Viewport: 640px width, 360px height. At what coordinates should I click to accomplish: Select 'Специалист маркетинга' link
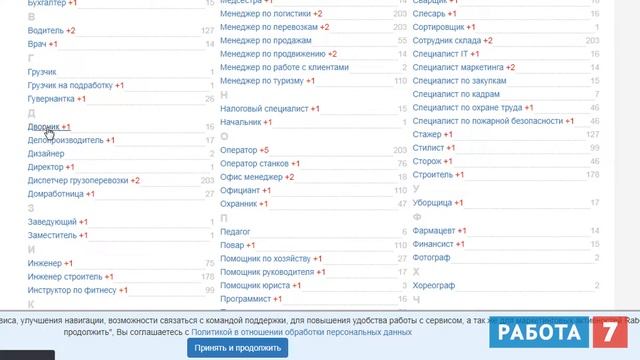[x=458, y=67]
